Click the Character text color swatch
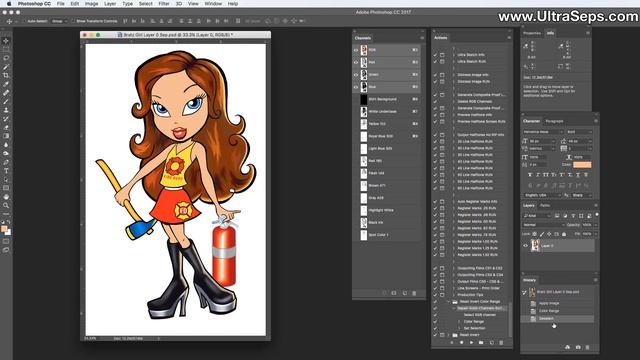The width and height of the screenshot is (640, 360). 582,165
